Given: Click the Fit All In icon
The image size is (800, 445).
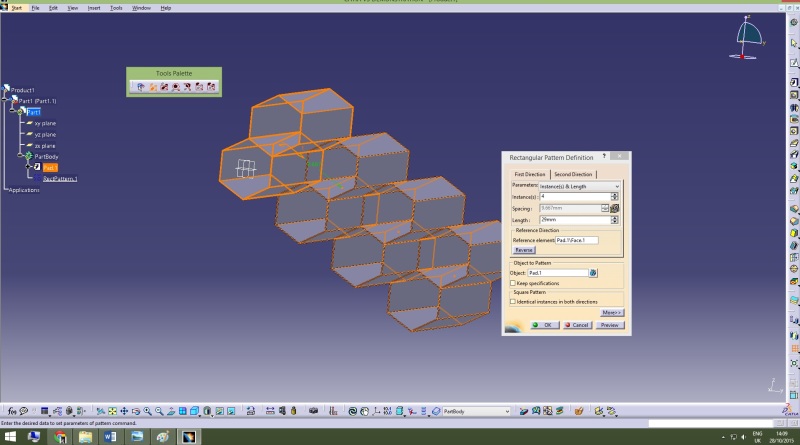Looking at the screenshot, I should (112, 411).
